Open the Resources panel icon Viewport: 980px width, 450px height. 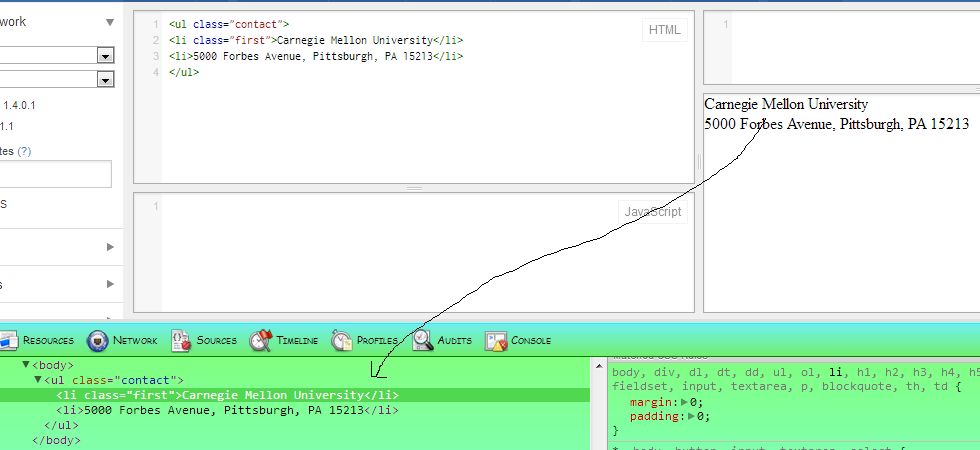(x=8, y=341)
